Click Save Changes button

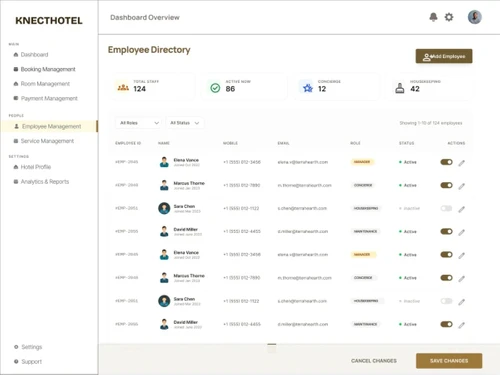449,361
